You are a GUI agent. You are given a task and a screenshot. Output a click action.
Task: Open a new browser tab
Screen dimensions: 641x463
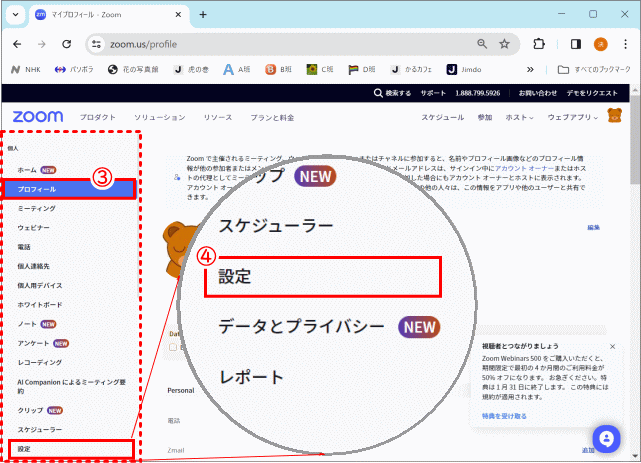coord(203,15)
